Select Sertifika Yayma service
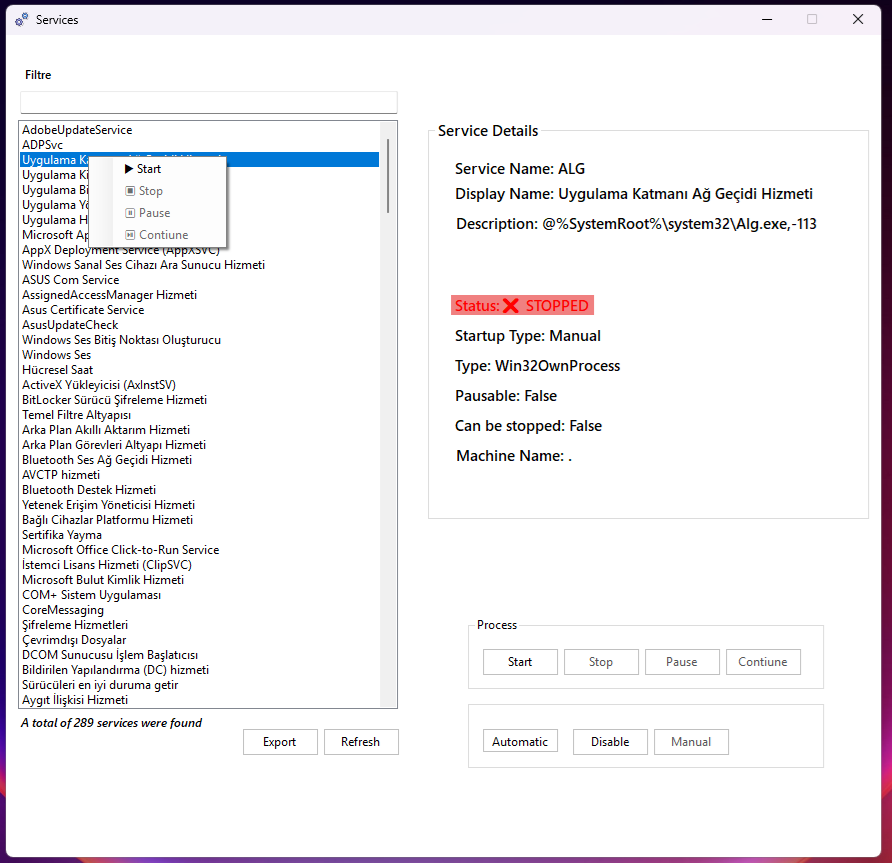The width and height of the screenshot is (892, 863). [x=200, y=535]
